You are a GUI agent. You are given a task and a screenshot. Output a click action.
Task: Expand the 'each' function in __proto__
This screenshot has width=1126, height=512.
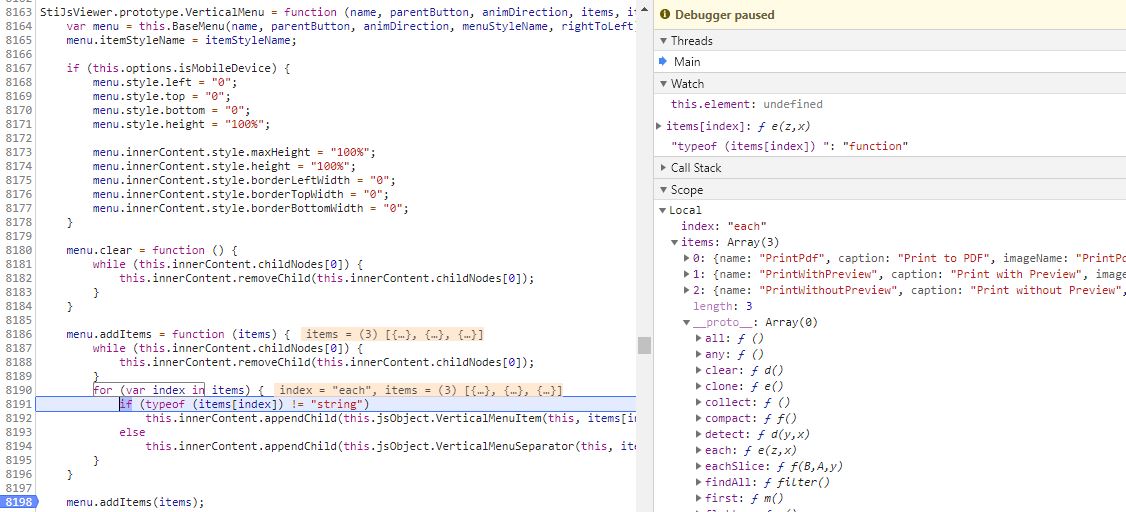pos(699,450)
